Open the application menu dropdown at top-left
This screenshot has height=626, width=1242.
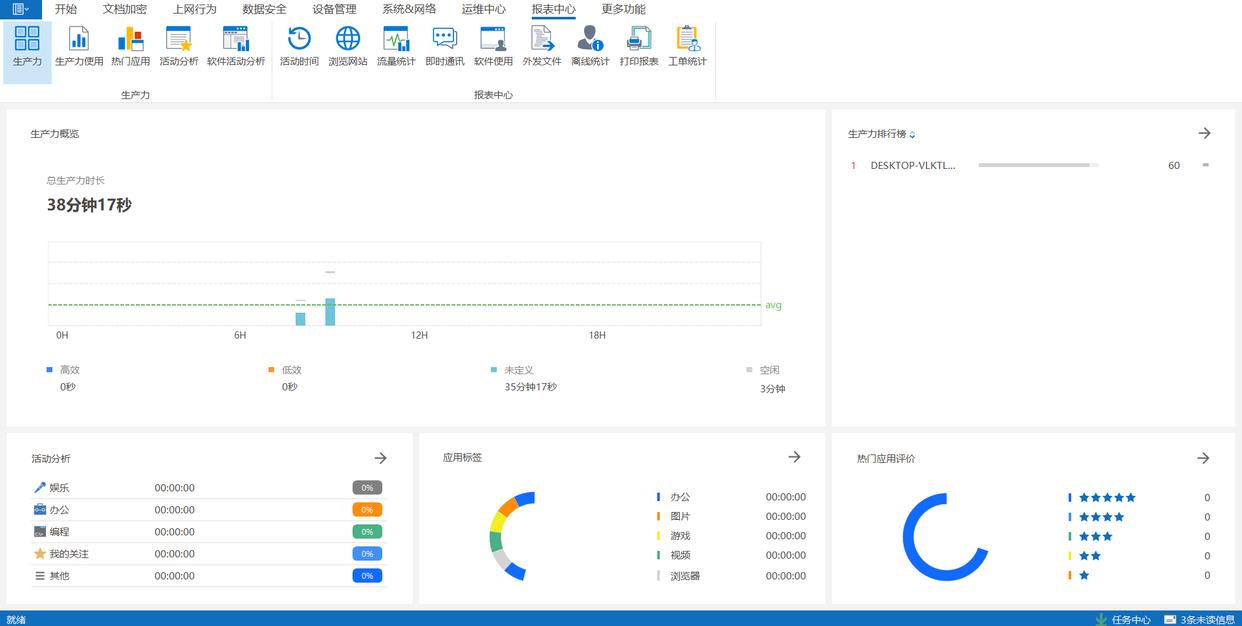pos(21,9)
